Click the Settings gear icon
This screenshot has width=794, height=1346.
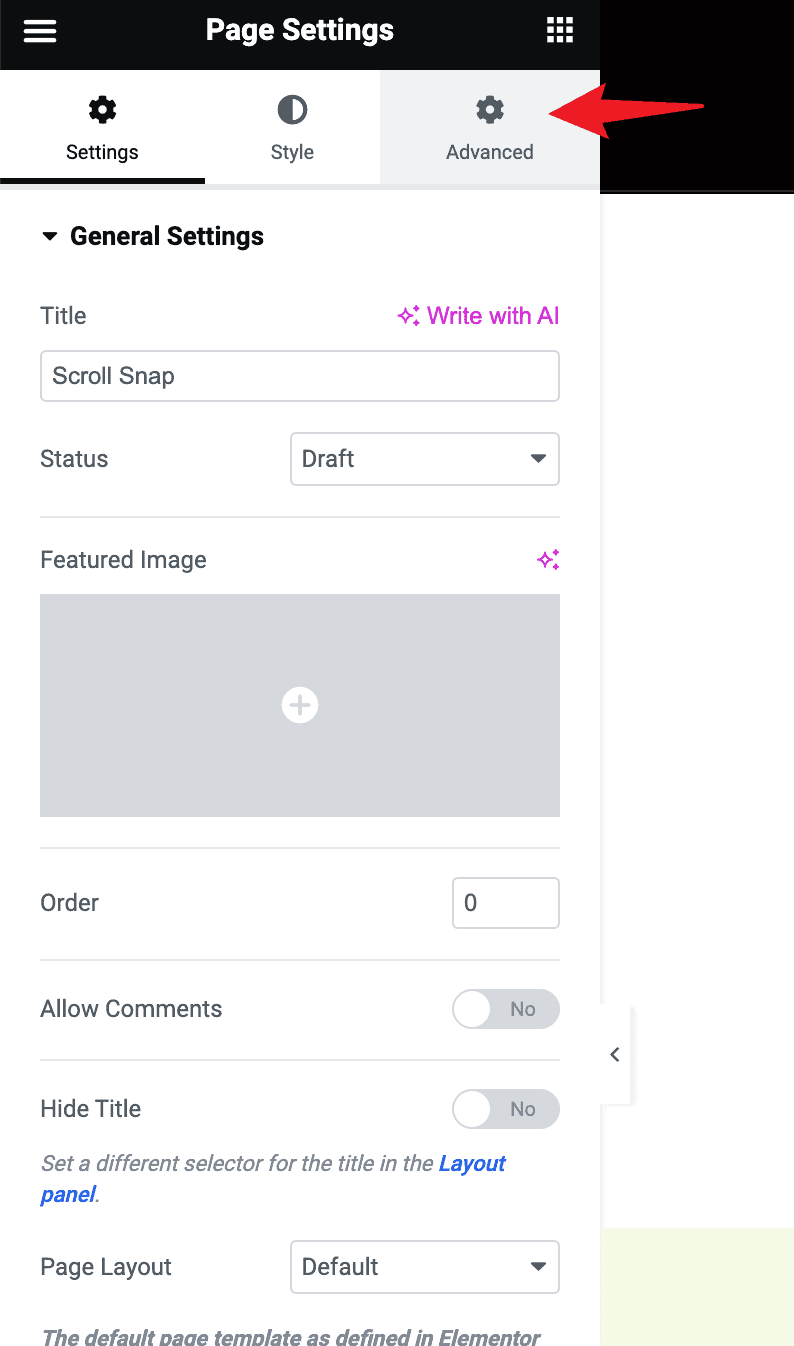(x=102, y=110)
